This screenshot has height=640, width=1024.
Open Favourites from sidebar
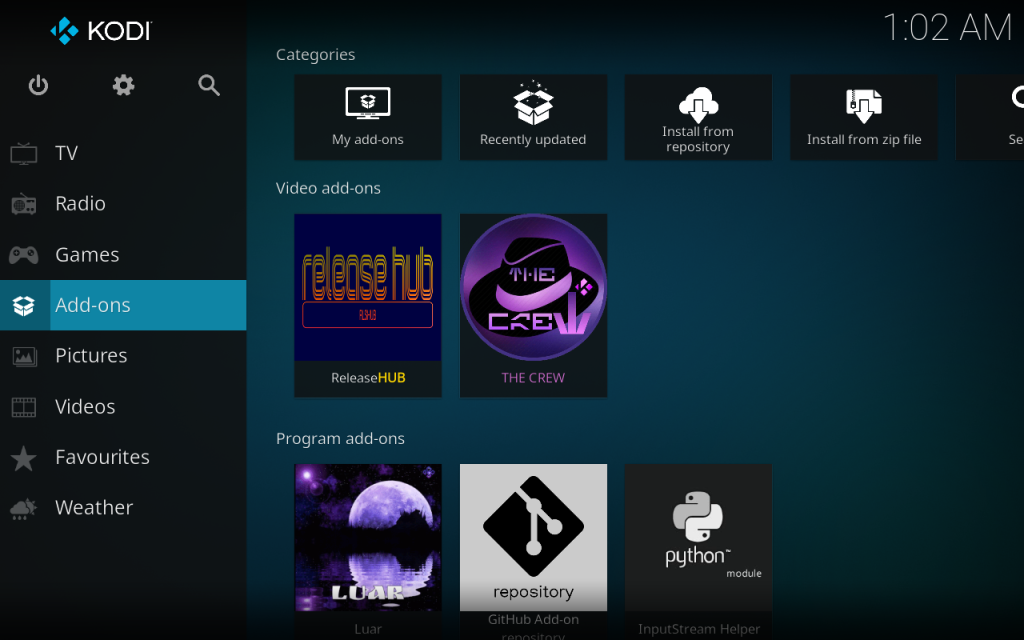pyautogui.click(x=102, y=457)
